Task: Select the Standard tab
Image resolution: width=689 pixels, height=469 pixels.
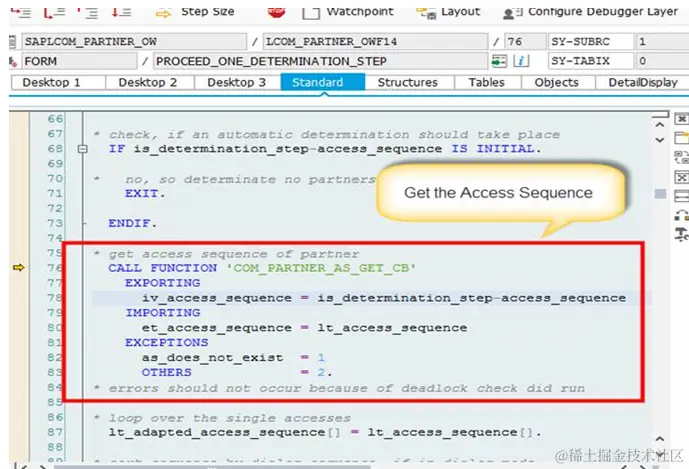Action: (x=323, y=83)
